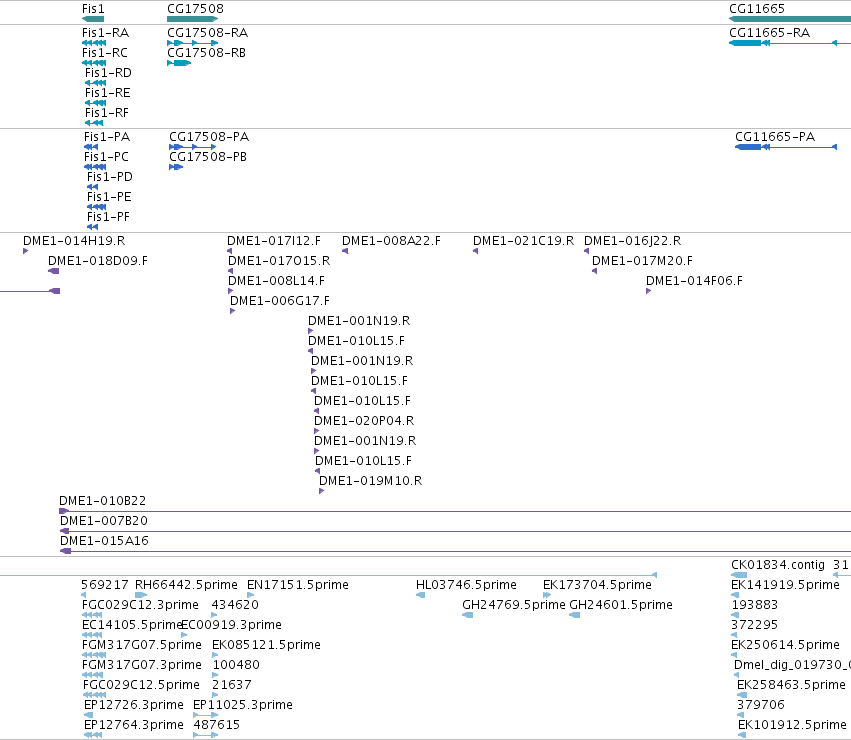Viewport: 851px width, 740px height.
Task: Open the Fis1-RA transcript label
Action: pyautogui.click(x=105, y=33)
